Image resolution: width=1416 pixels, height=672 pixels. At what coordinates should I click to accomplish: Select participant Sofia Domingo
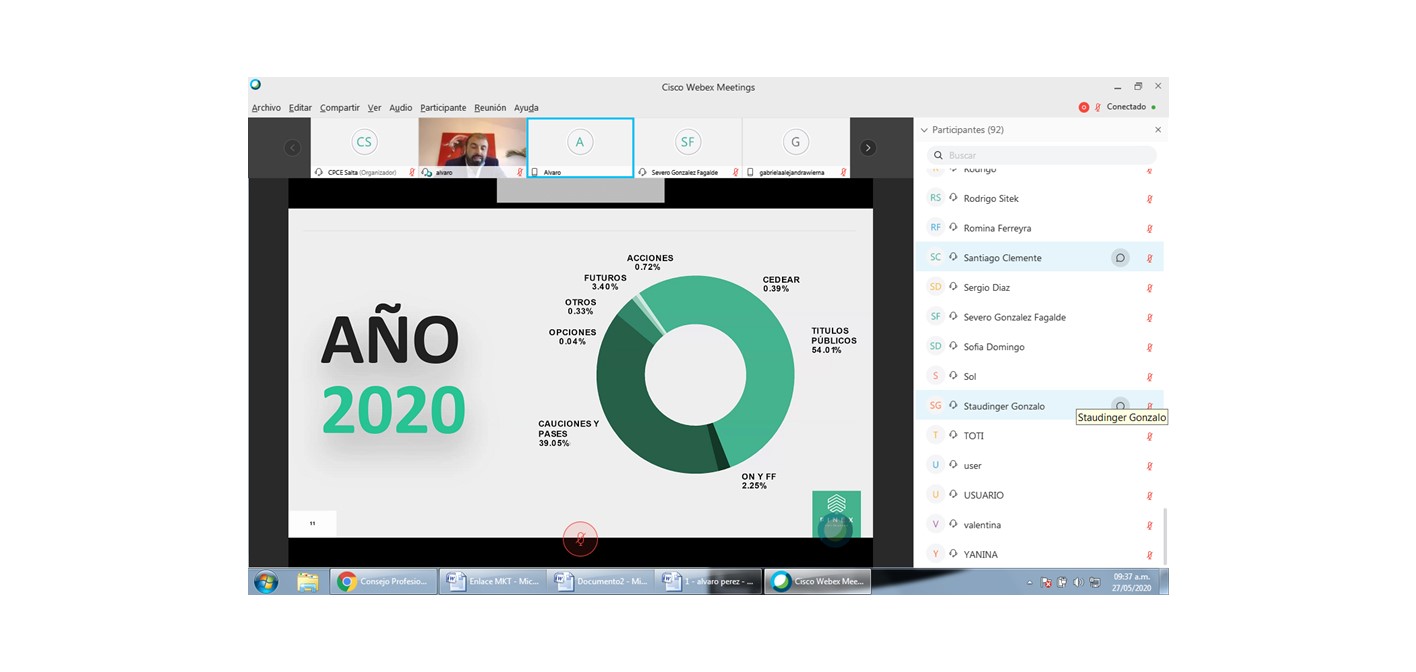(994, 347)
